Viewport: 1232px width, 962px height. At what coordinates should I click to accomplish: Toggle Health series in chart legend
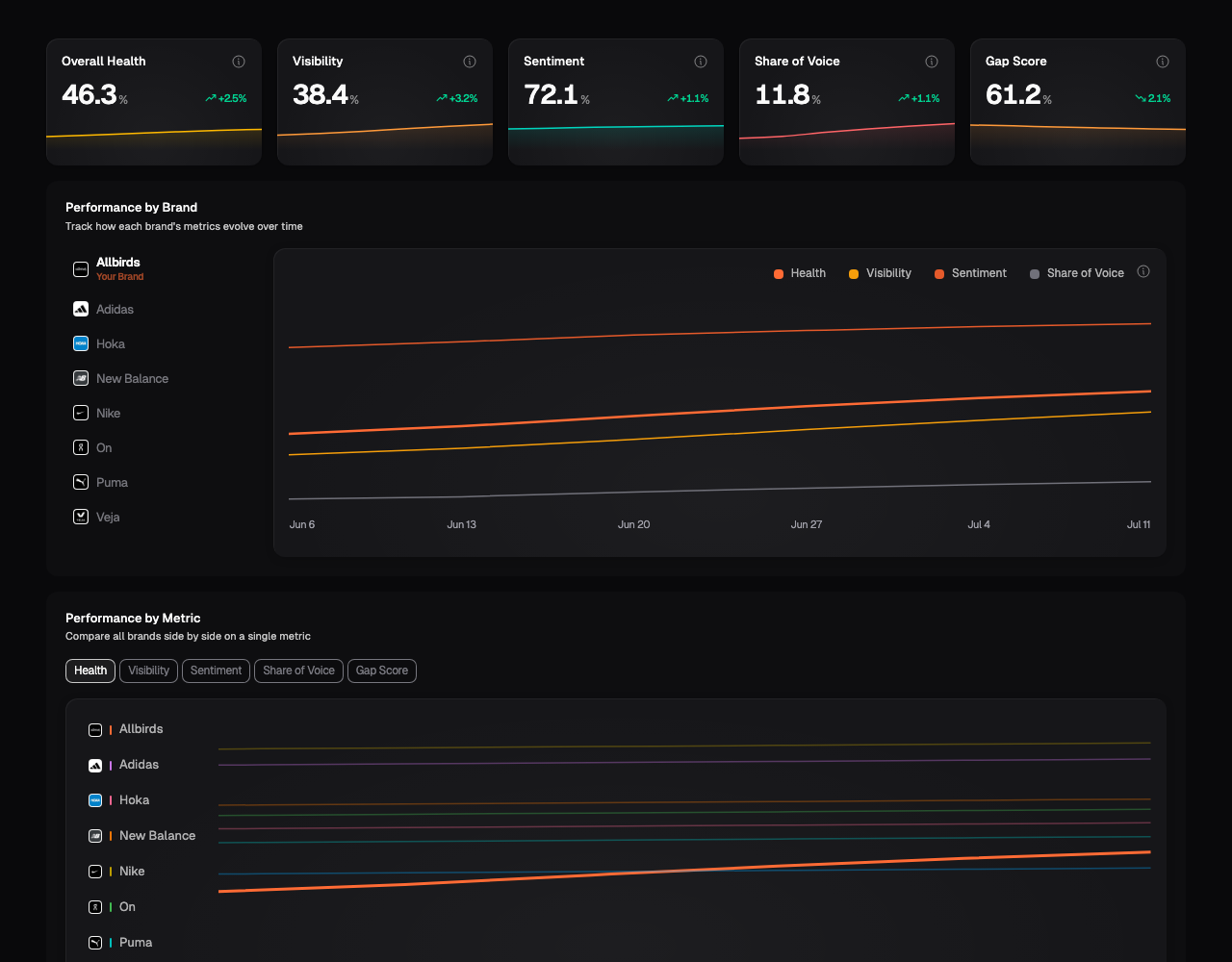(800, 273)
